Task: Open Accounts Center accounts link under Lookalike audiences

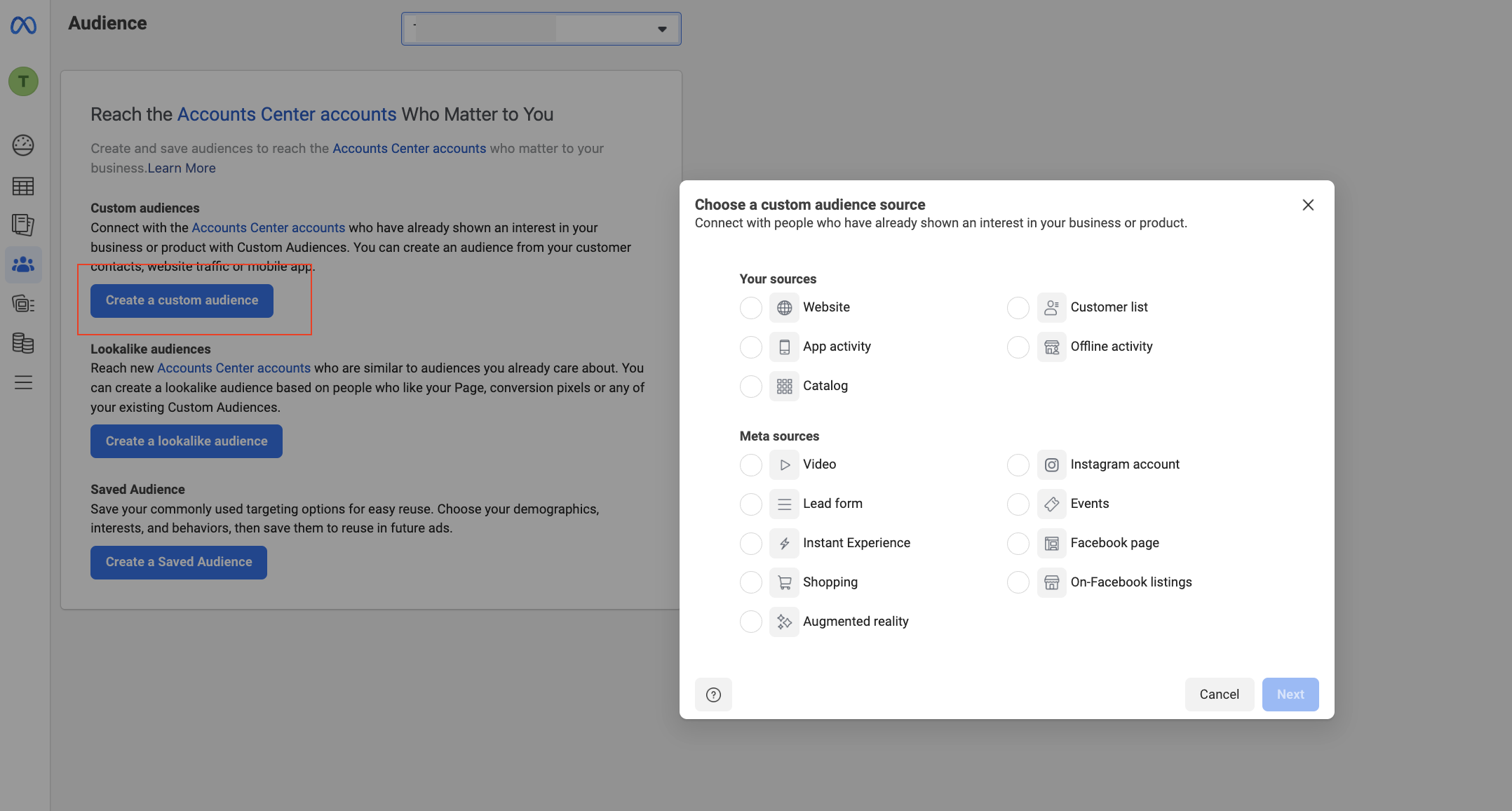Action: [x=234, y=368]
